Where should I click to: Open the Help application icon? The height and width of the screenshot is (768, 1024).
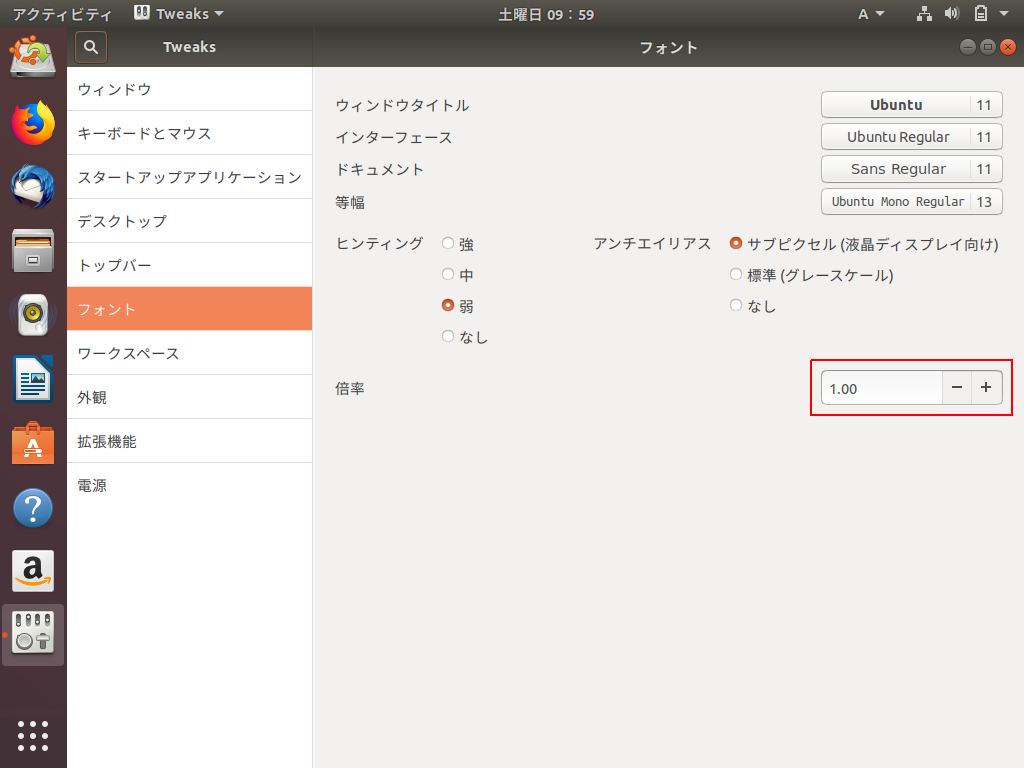click(x=33, y=508)
